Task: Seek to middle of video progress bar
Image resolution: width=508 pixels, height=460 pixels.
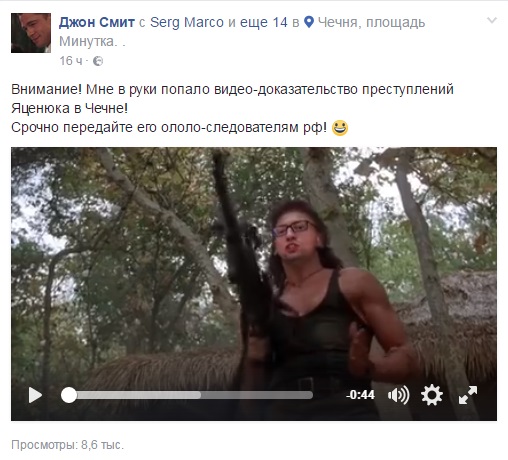Action: pyautogui.click(x=187, y=395)
